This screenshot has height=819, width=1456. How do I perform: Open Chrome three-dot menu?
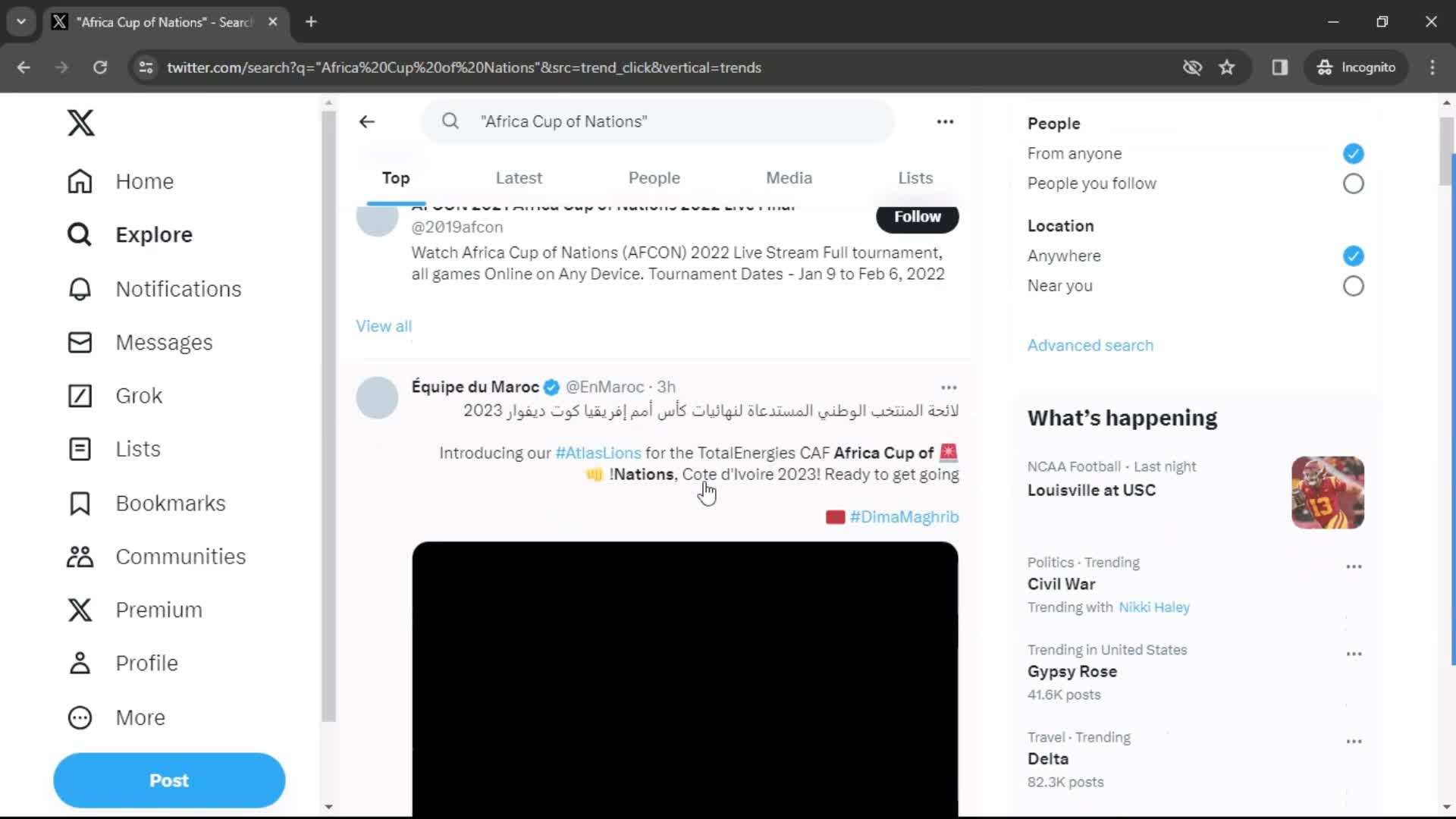(1432, 67)
